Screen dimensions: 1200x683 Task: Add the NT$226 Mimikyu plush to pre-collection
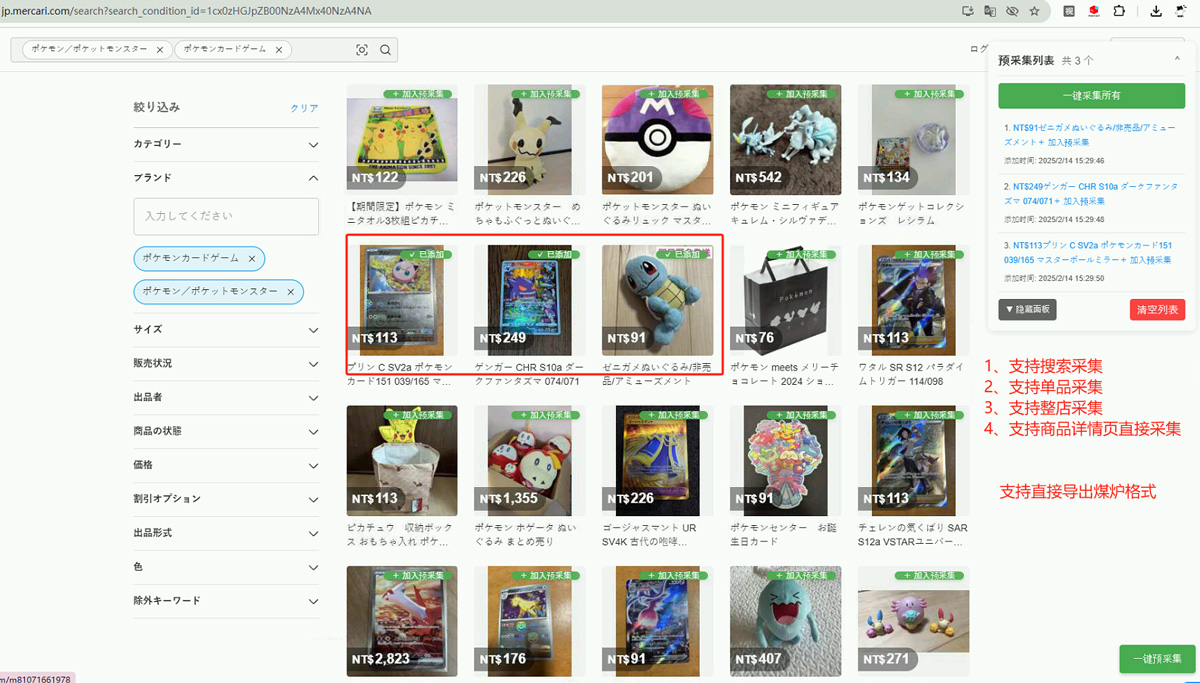(547, 94)
